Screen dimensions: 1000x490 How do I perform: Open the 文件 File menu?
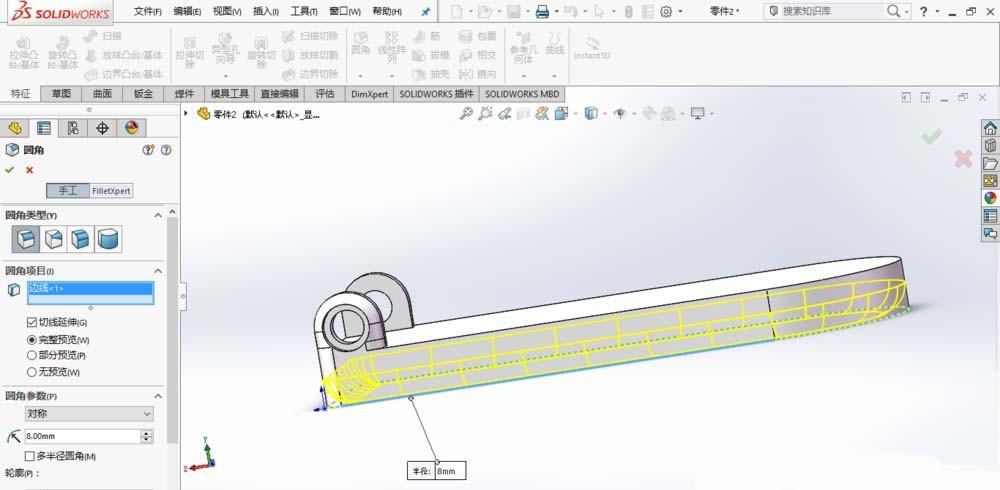[147, 11]
